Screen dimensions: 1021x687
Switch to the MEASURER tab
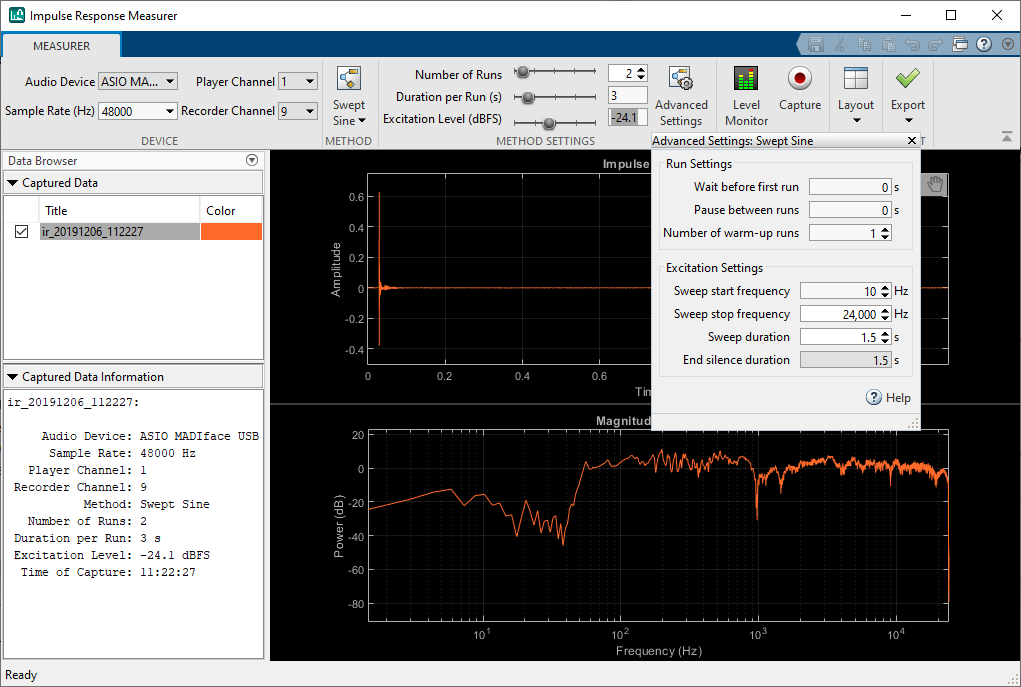pos(61,46)
